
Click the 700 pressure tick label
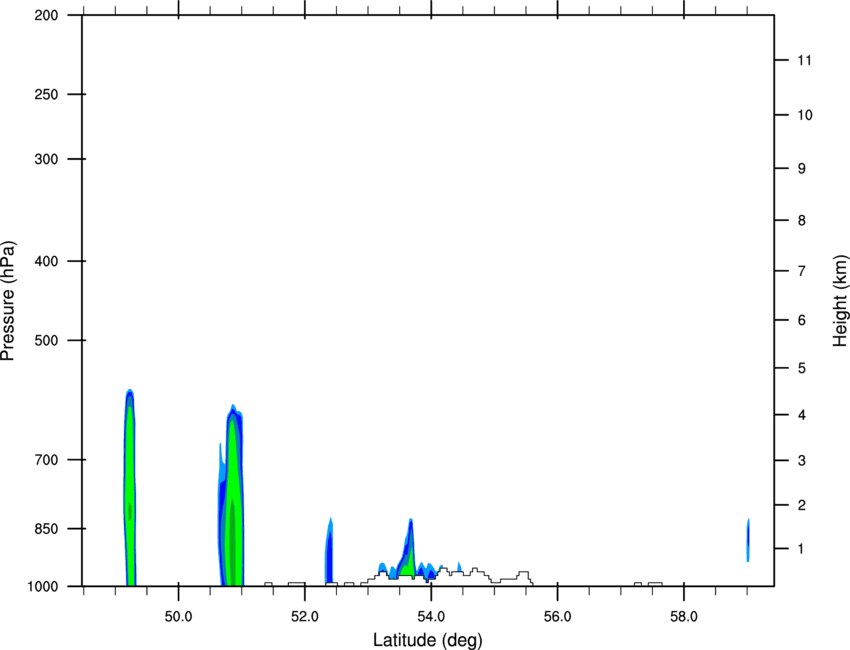coord(46,460)
